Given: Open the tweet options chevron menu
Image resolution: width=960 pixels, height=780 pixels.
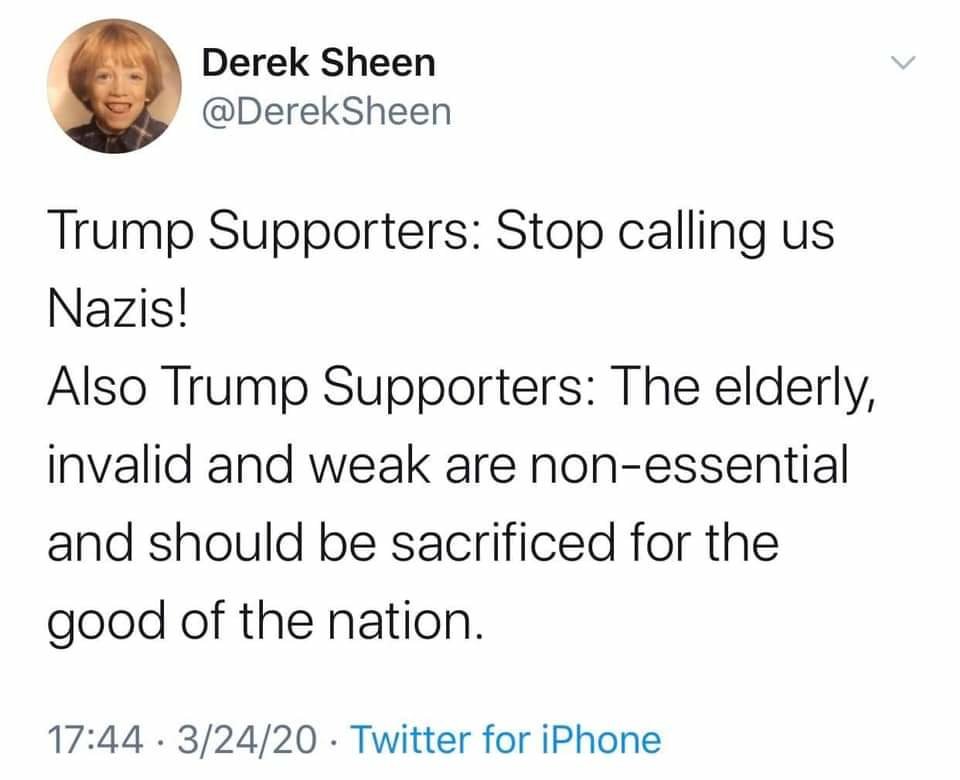Looking at the screenshot, I should point(902,62).
